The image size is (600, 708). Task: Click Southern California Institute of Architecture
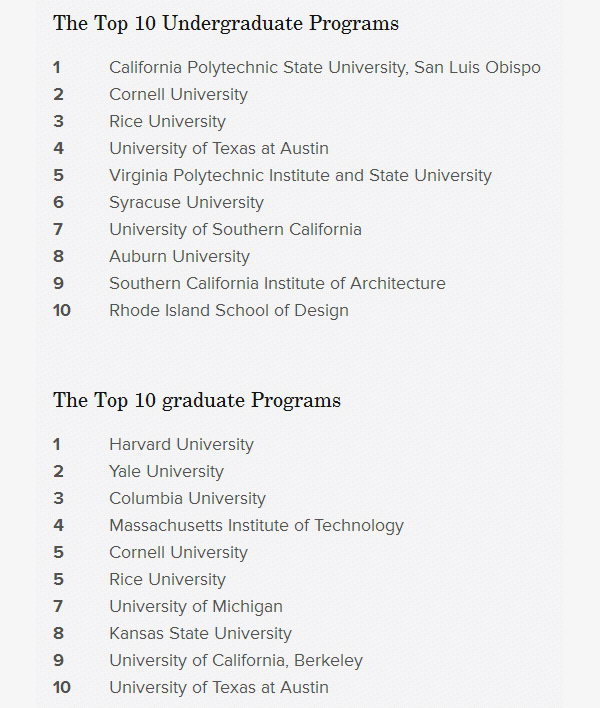[x=277, y=284]
